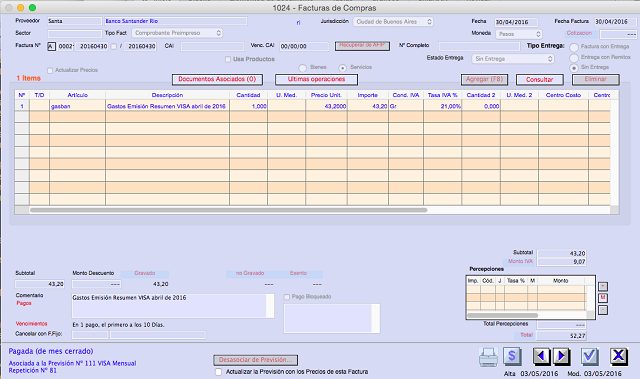
Task: Click the Monto Descuento field
Action: point(96,284)
